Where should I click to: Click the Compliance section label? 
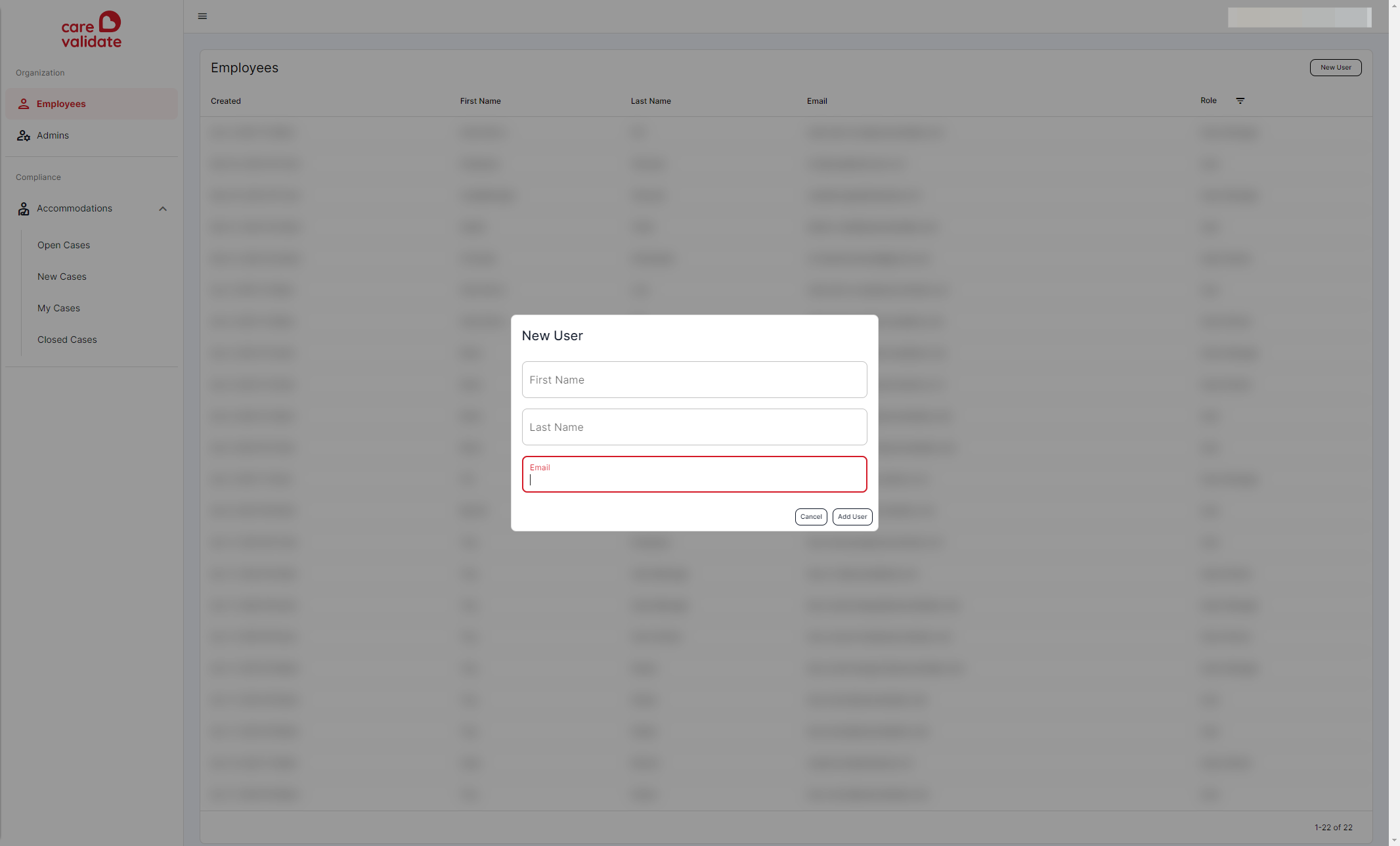click(x=38, y=177)
